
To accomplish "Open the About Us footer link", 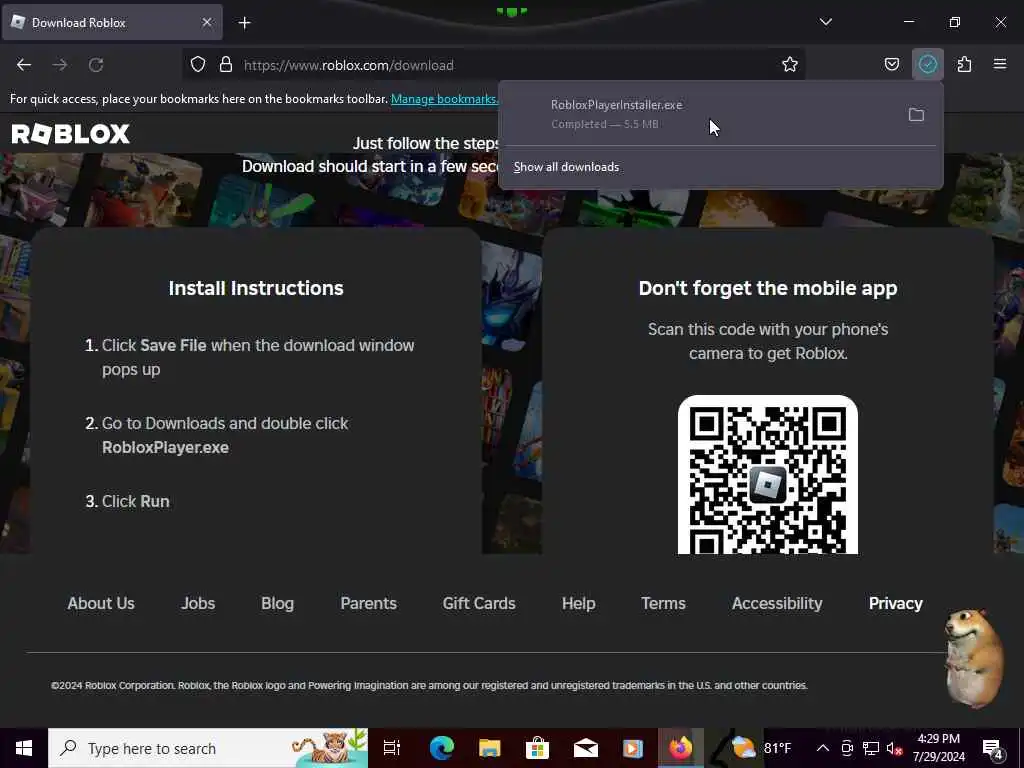I will click(x=101, y=603).
